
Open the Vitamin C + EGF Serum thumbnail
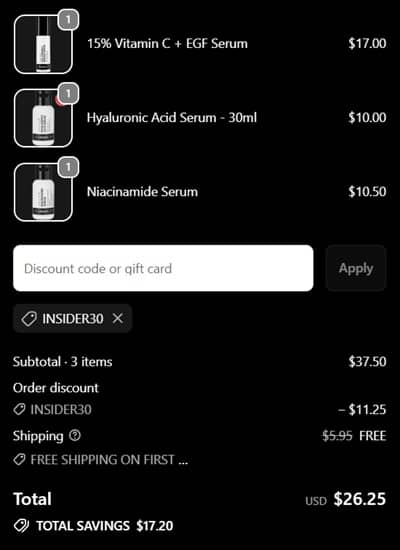coord(43,45)
